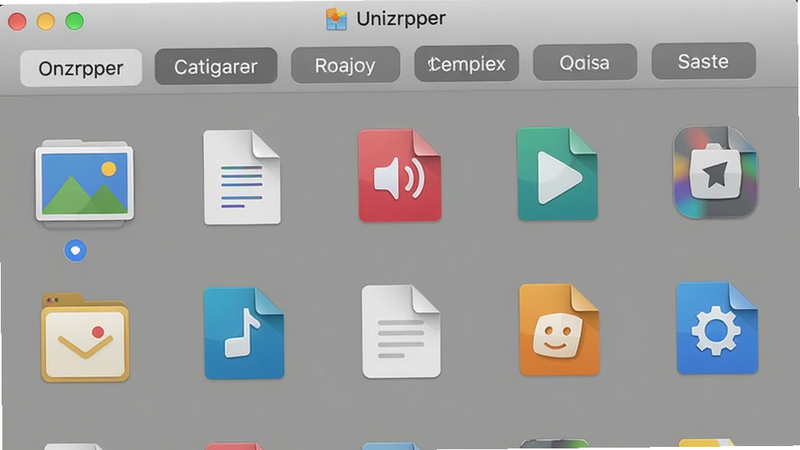Click the yellow minimize window button
The image size is (800, 450).
(x=46, y=21)
